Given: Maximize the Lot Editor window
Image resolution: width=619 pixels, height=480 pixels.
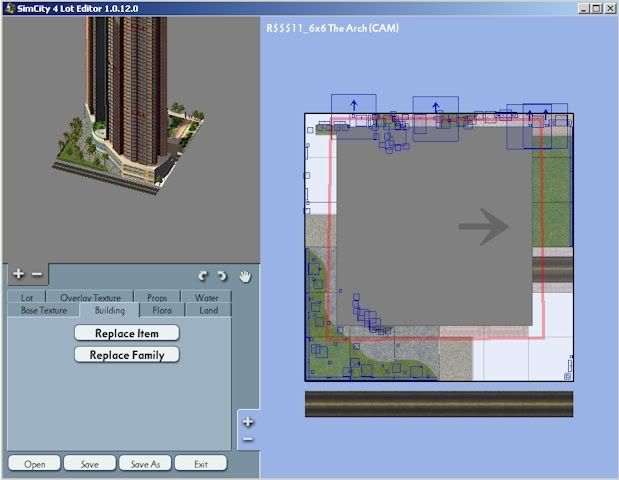Looking at the screenshot, I should (x=596, y=8).
